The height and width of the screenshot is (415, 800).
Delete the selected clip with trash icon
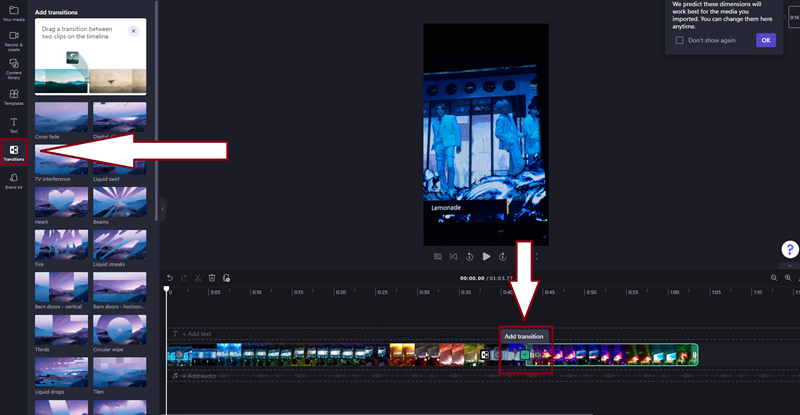(x=212, y=278)
